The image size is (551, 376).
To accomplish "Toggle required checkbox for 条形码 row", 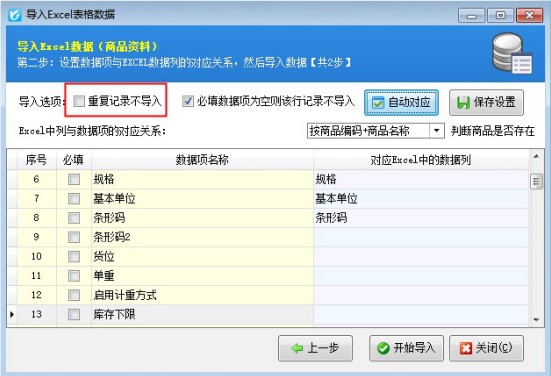I will click(x=74, y=218).
